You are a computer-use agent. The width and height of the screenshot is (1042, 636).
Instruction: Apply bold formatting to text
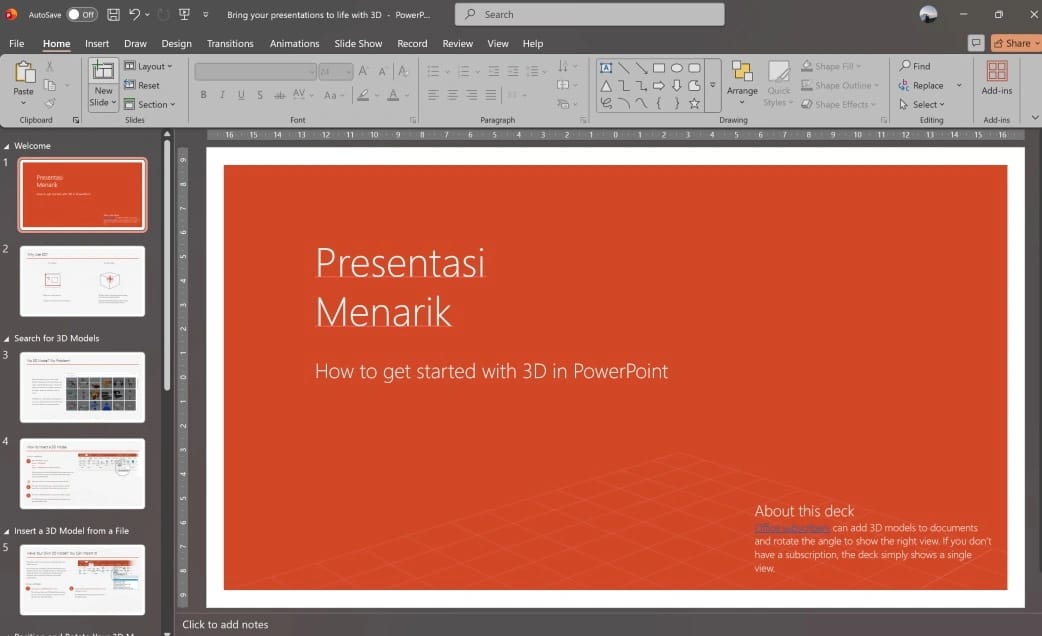point(204,94)
